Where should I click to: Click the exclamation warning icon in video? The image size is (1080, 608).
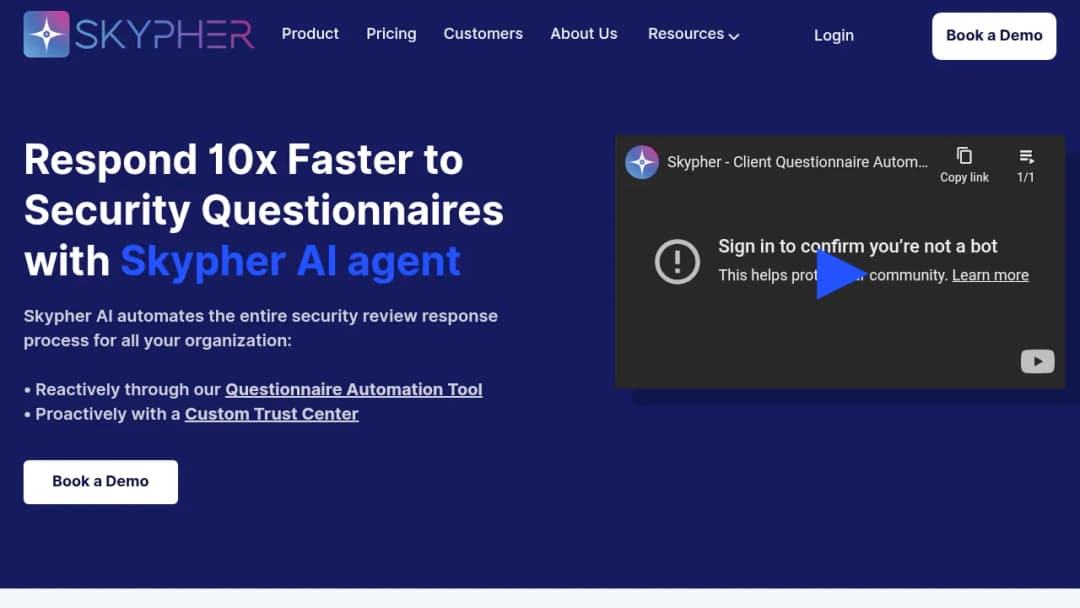pyautogui.click(x=677, y=262)
